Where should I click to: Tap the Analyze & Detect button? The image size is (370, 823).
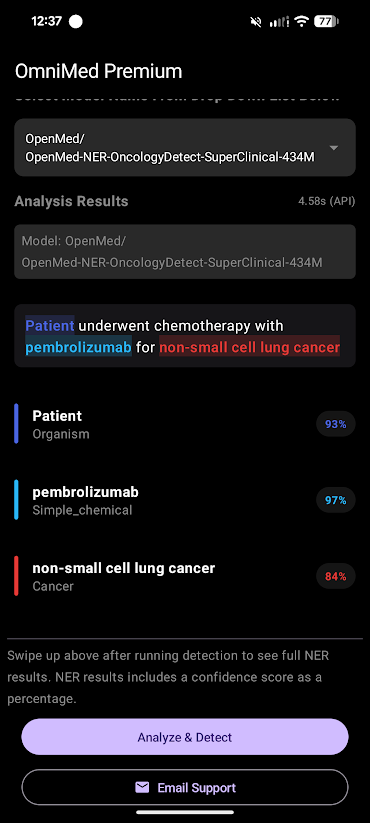185,737
